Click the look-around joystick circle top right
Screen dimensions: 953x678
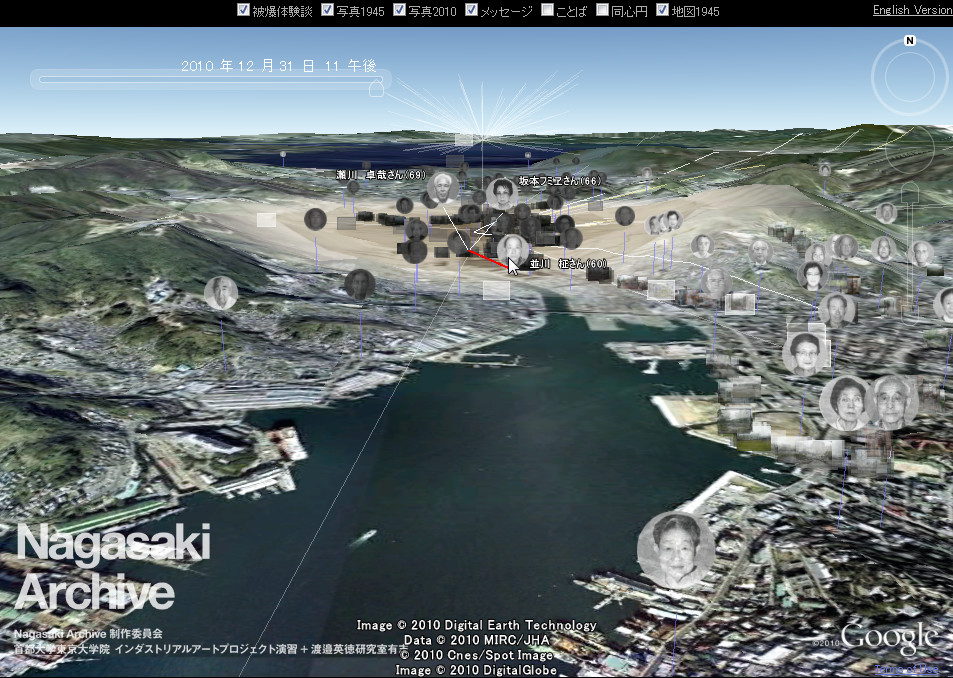click(x=908, y=75)
